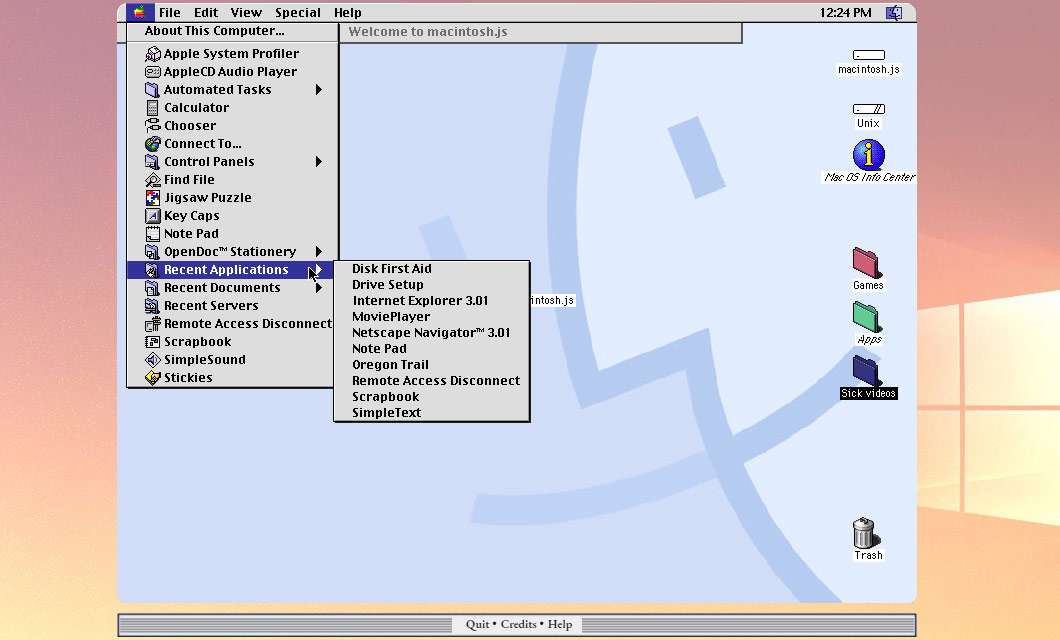
Task: Select the Unix disk icon on desktop
Action: [x=869, y=109]
